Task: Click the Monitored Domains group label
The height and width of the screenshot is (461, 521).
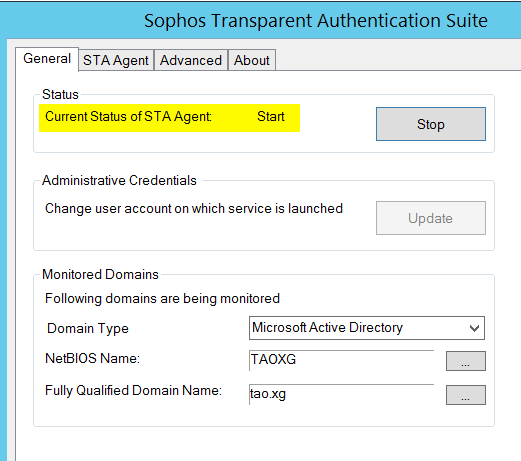Action: (x=100, y=274)
